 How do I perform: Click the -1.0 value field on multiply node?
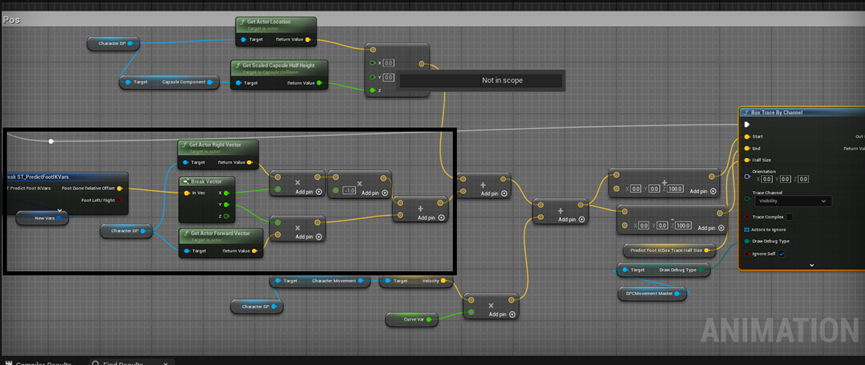pyautogui.click(x=349, y=190)
